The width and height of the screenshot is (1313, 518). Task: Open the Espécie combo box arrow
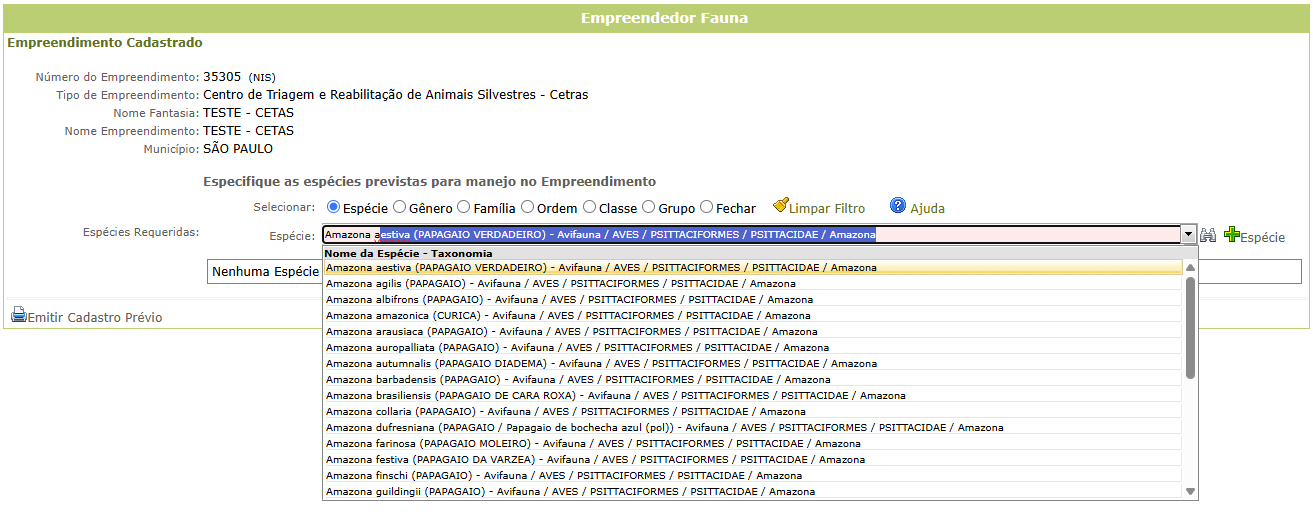(x=1188, y=235)
